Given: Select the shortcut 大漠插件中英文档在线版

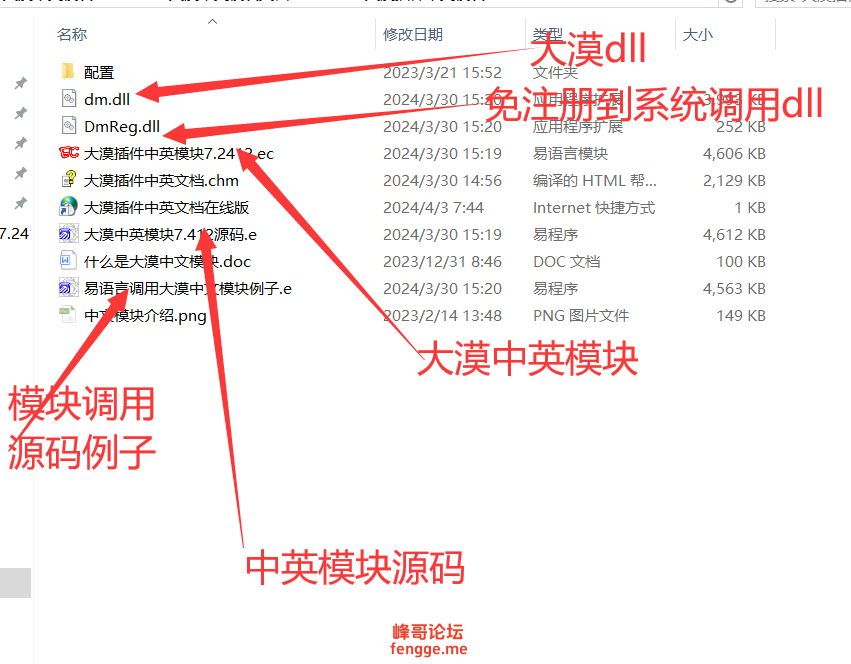Looking at the screenshot, I should (167, 207).
